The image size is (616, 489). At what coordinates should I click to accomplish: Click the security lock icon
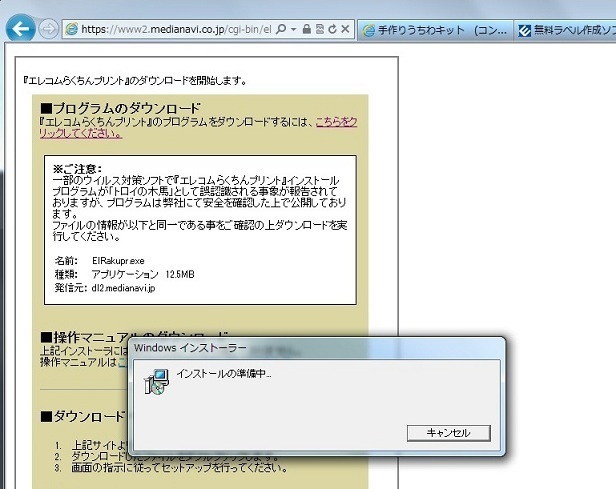click(307, 29)
